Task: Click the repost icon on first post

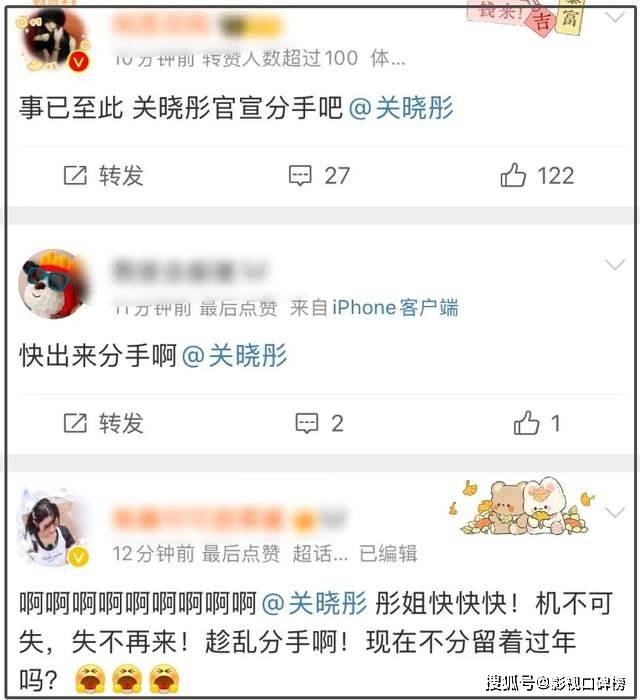Action: coord(75,175)
